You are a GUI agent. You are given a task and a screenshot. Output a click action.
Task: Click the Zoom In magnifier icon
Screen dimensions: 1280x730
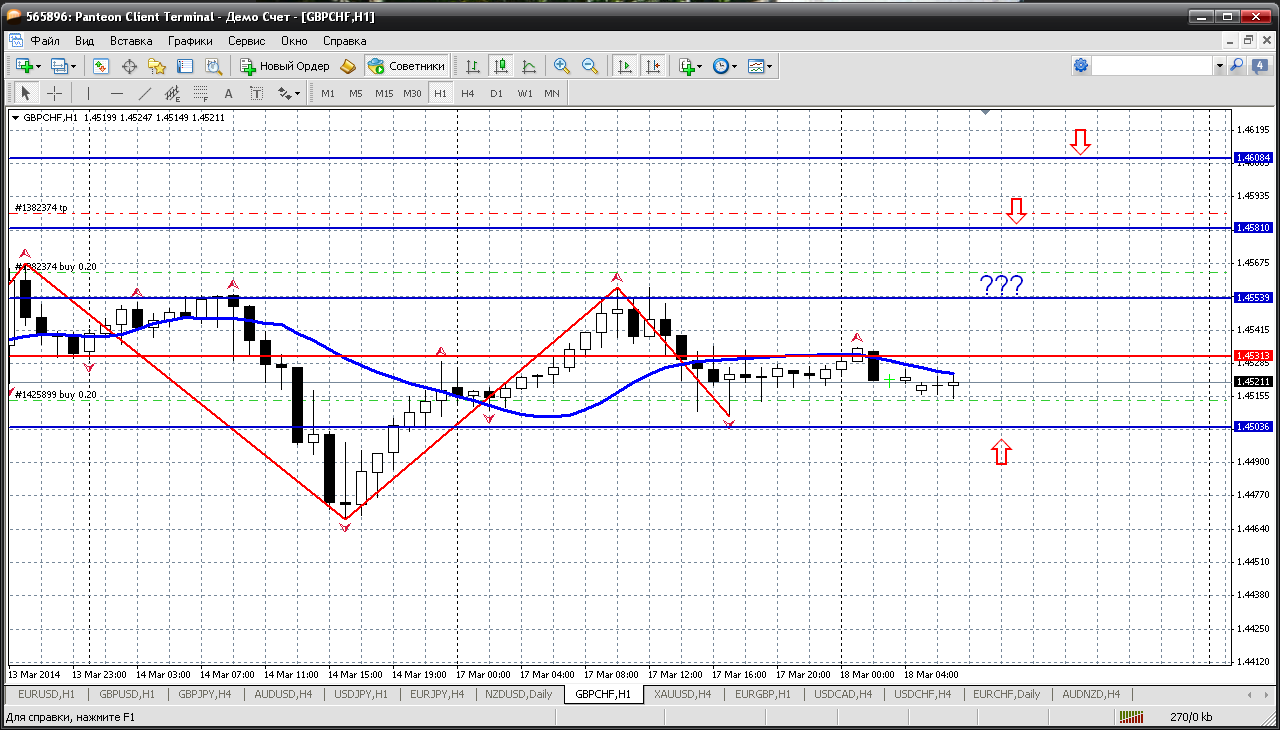[562, 66]
